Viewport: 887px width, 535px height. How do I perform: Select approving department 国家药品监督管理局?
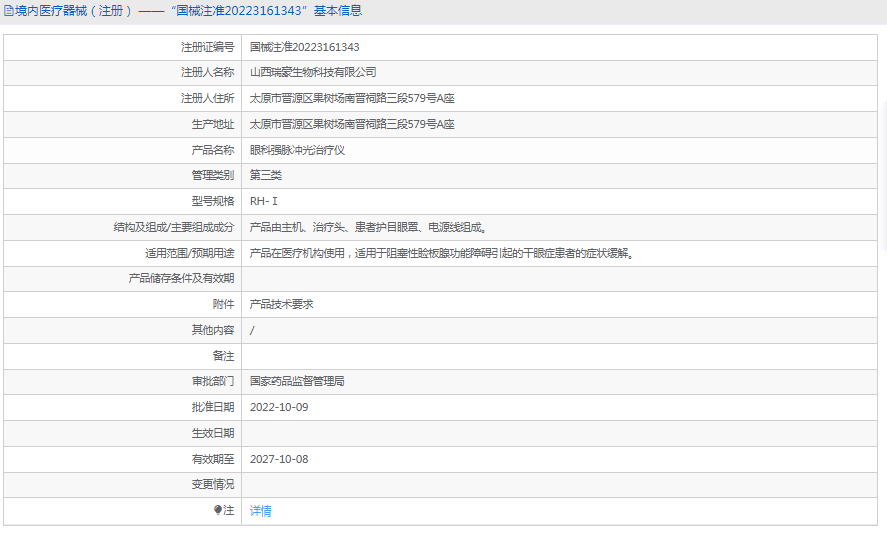pyautogui.click(x=297, y=381)
